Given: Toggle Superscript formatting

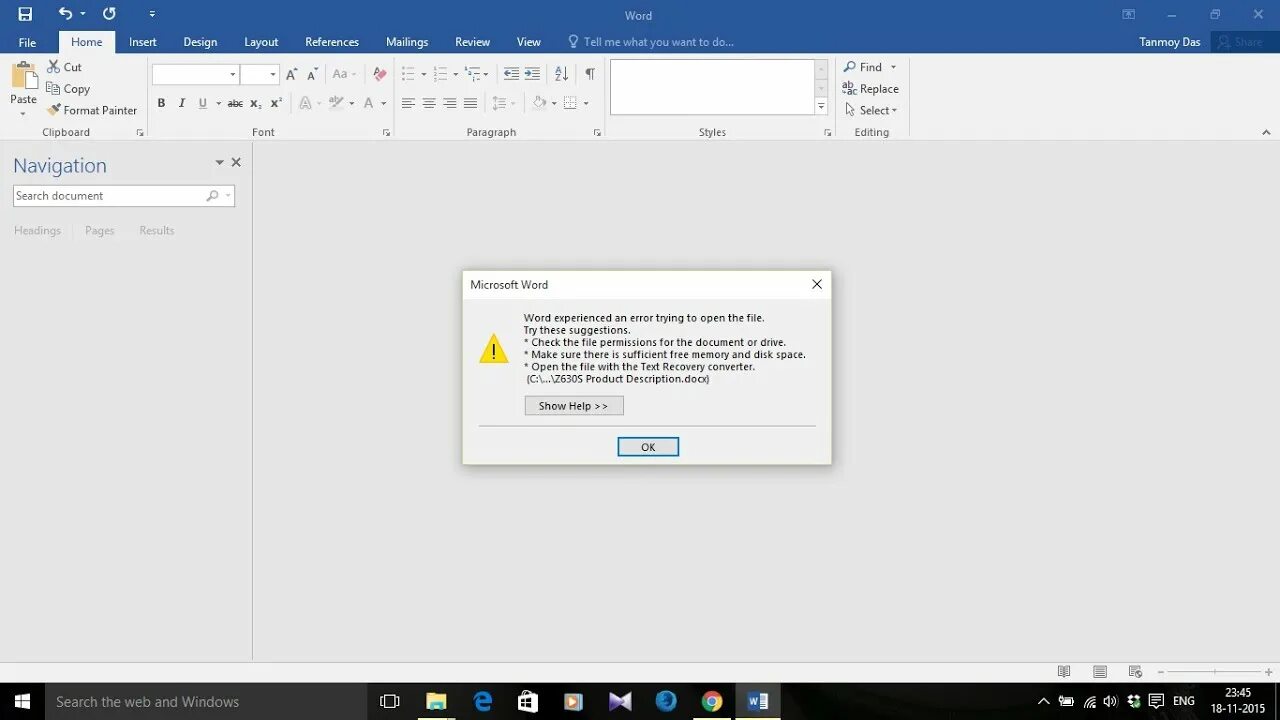Looking at the screenshot, I should (x=277, y=103).
